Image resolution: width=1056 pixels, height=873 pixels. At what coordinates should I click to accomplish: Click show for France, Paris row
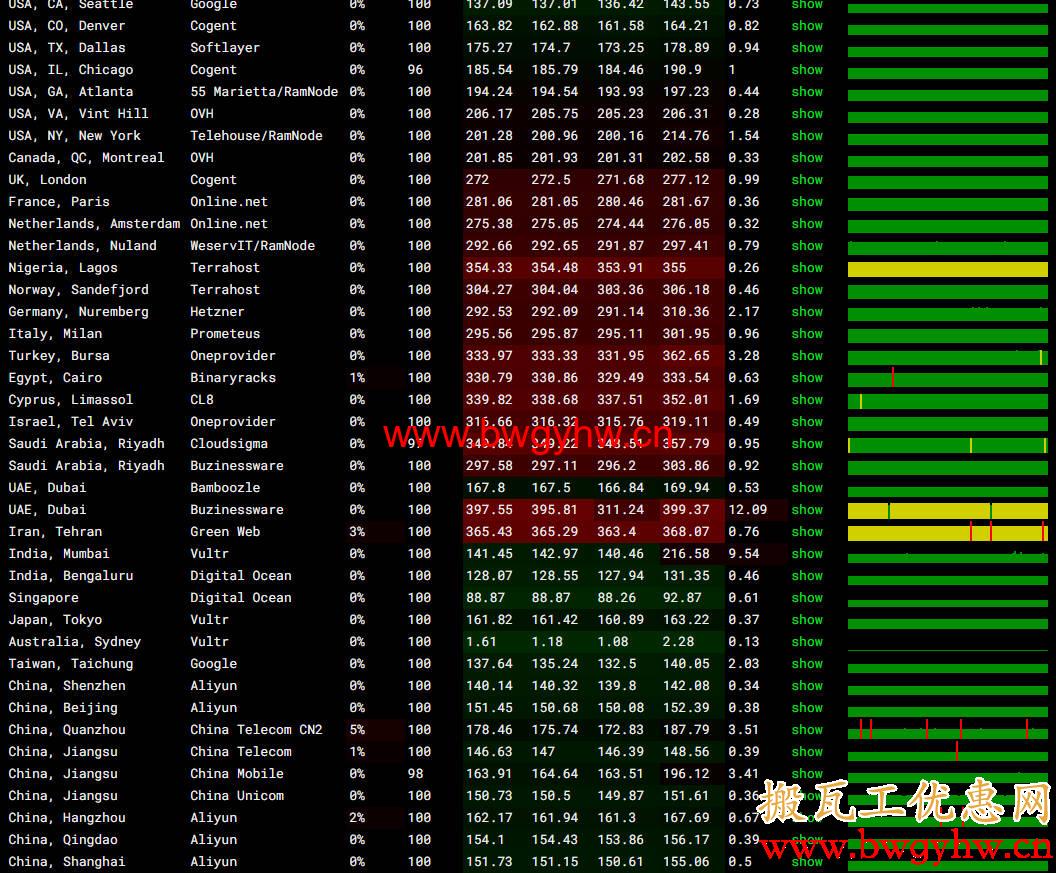pos(807,201)
